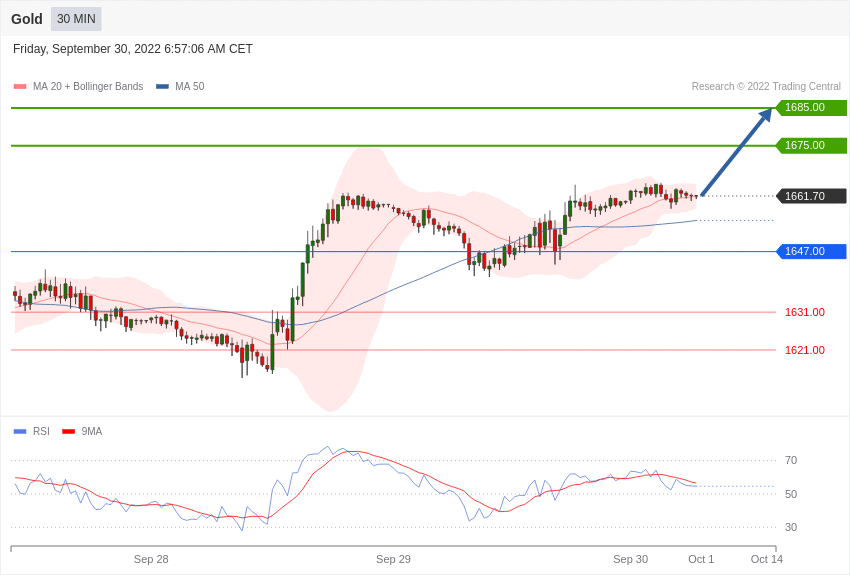Viewport: 850px width, 576px height.
Task: Click the RSI 30 level label
Action: pos(791,527)
